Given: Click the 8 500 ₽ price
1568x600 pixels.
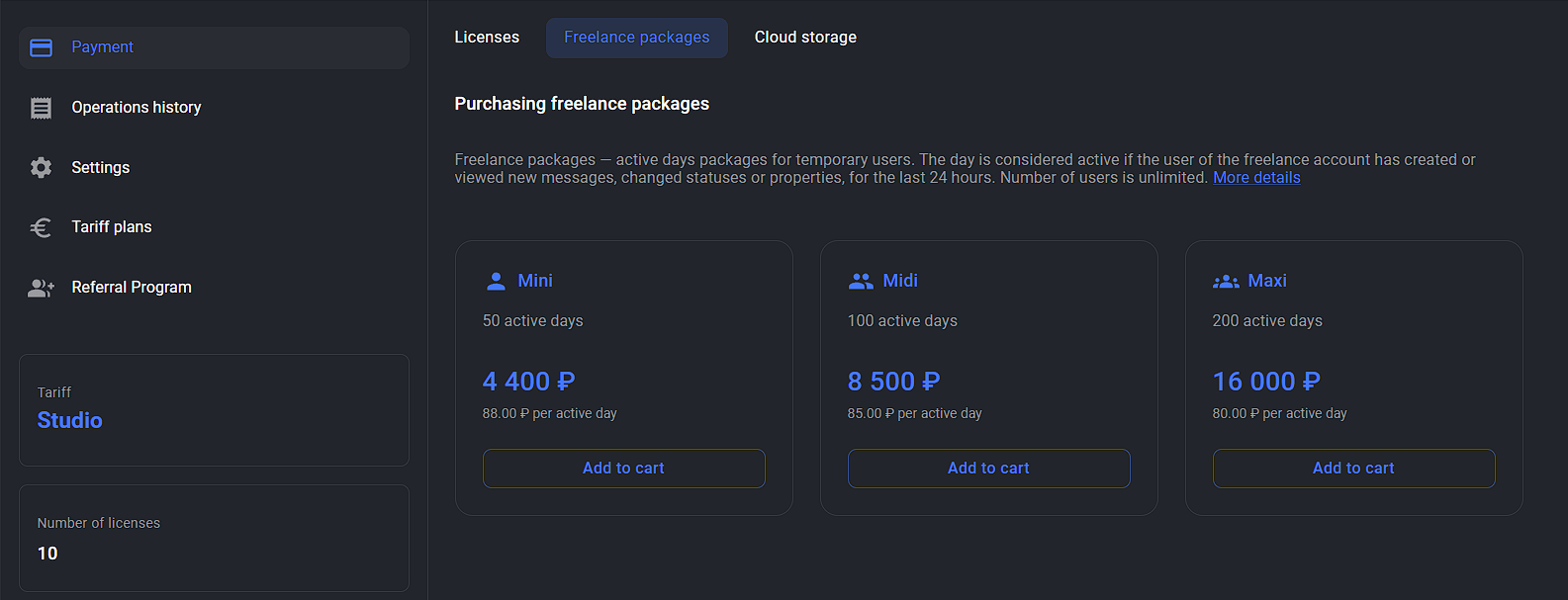Looking at the screenshot, I should (x=893, y=382).
